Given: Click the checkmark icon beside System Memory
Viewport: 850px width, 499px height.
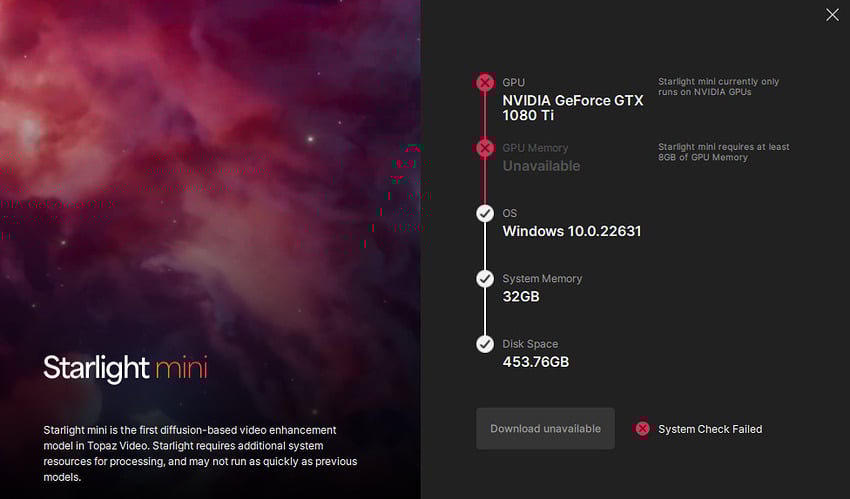Looking at the screenshot, I should tap(485, 278).
